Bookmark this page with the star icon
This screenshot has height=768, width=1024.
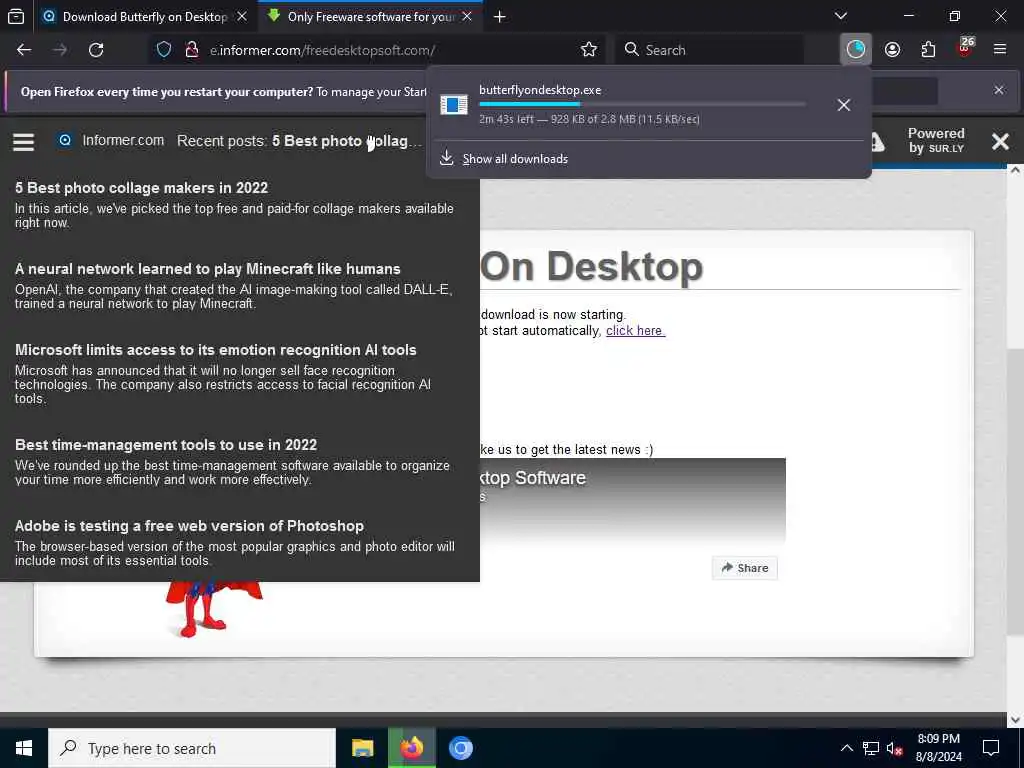tap(588, 50)
